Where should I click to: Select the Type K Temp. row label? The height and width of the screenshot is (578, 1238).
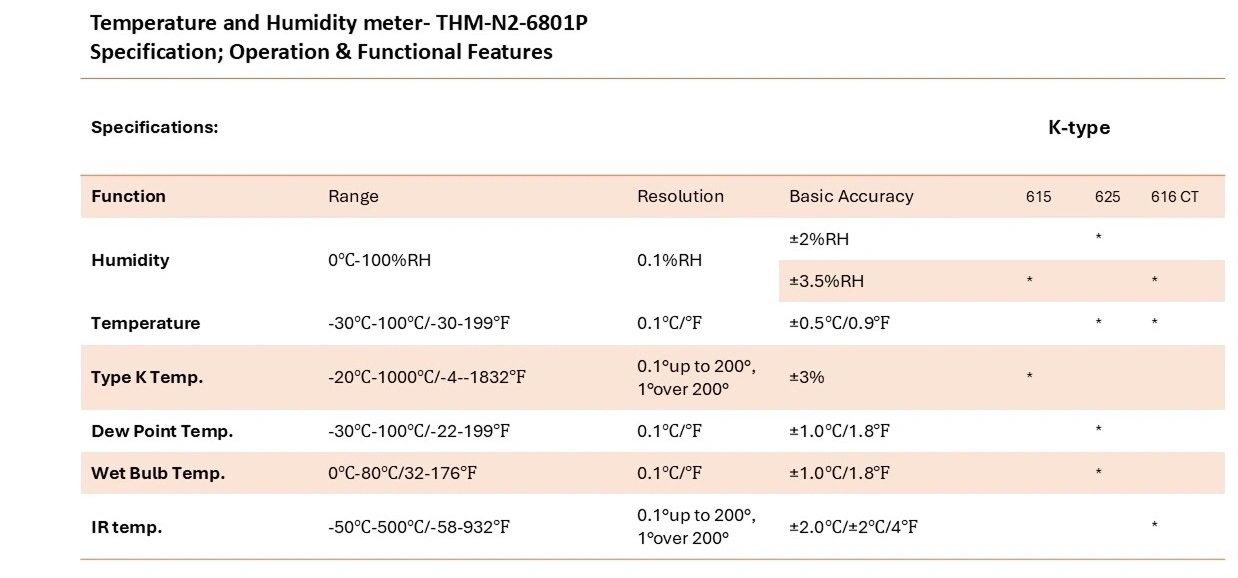click(147, 377)
